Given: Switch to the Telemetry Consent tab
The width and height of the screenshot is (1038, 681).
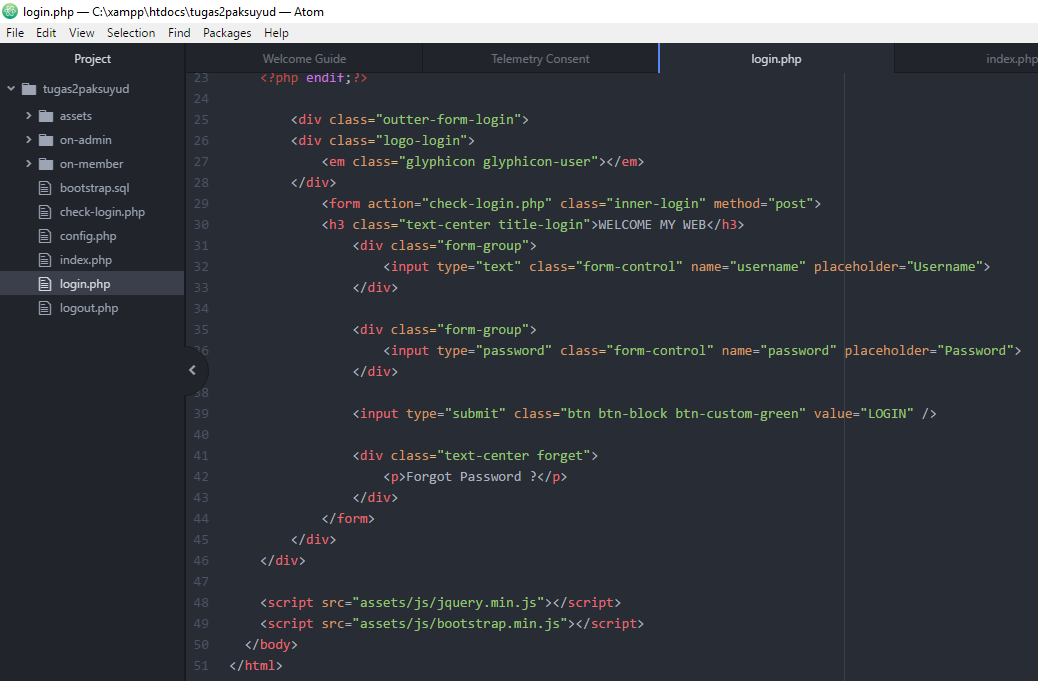Looking at the screenshot, I should coord(540,59).
